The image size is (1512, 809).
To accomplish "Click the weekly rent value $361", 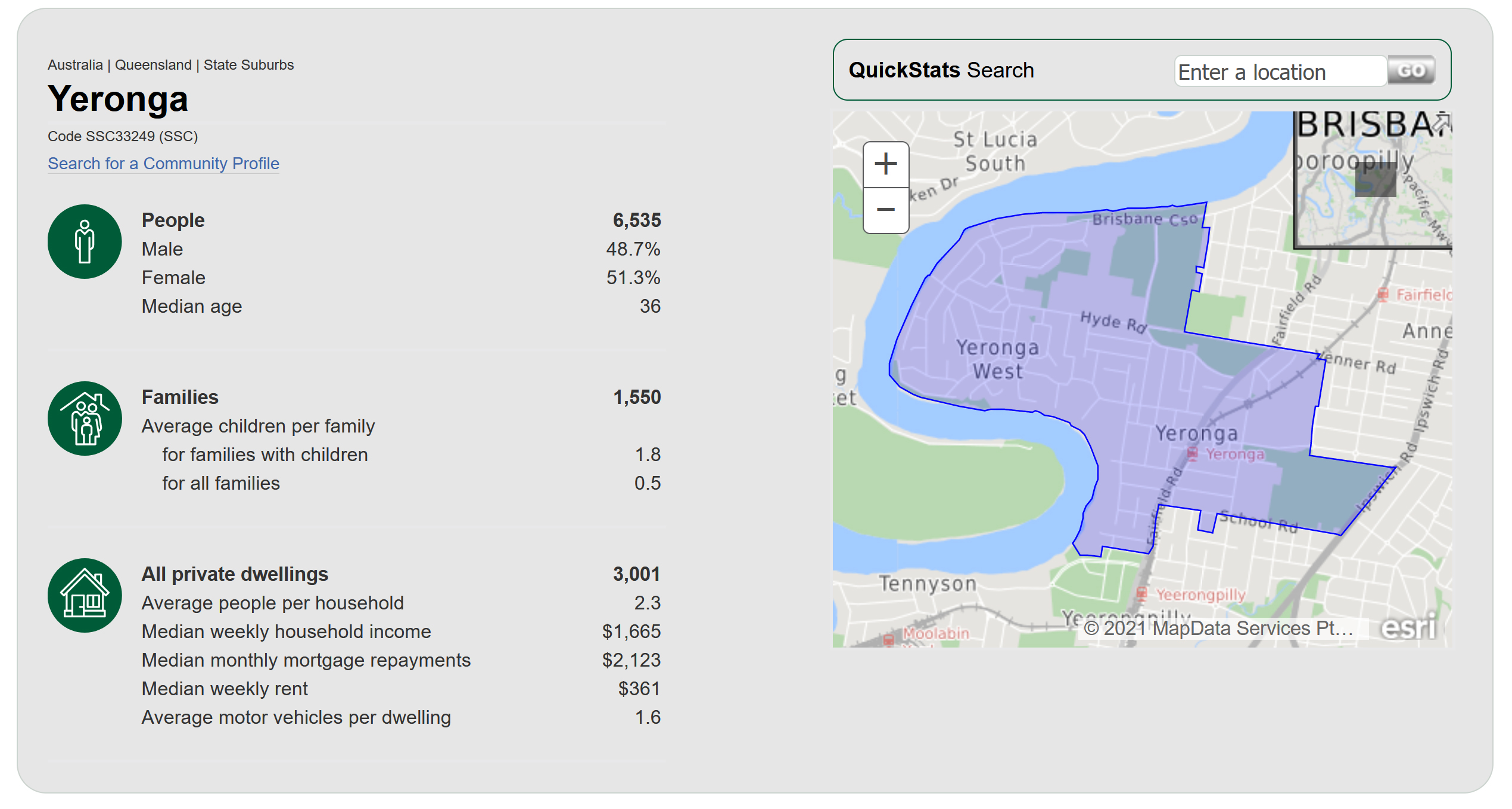I will click(x=639, y=689).
